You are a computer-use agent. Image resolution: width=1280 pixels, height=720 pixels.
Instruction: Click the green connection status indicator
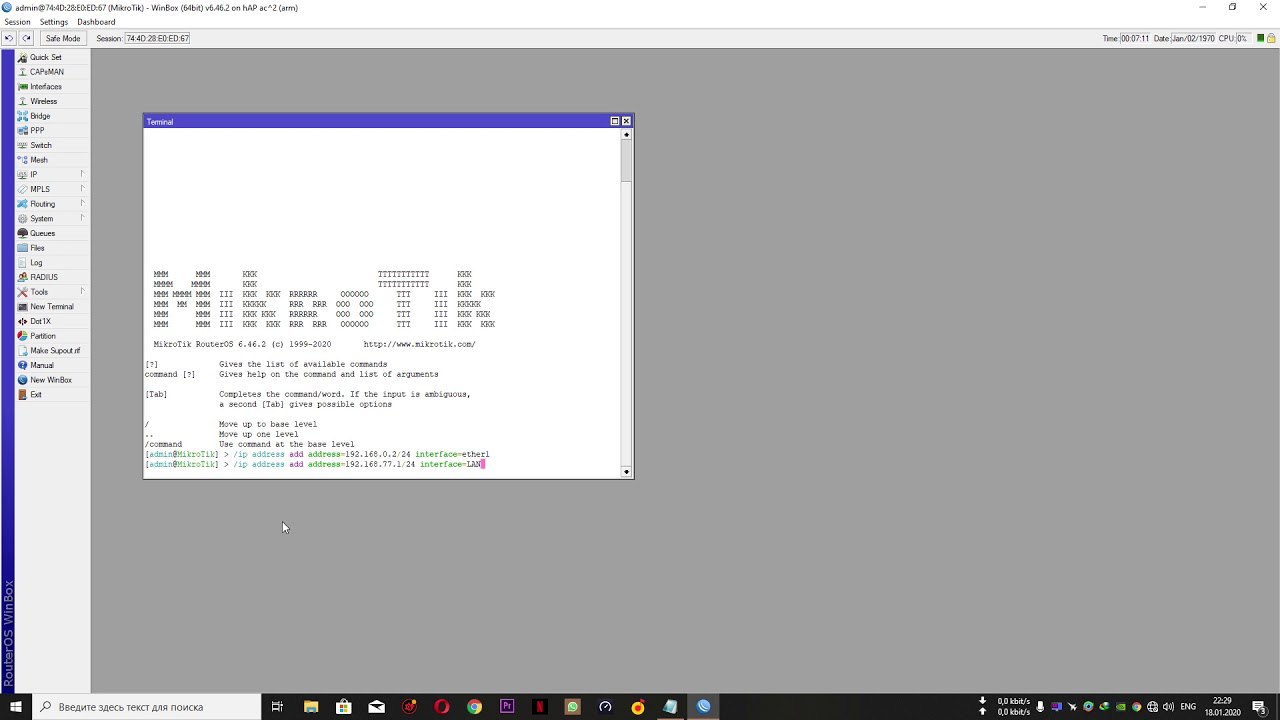click(1260, 38)
